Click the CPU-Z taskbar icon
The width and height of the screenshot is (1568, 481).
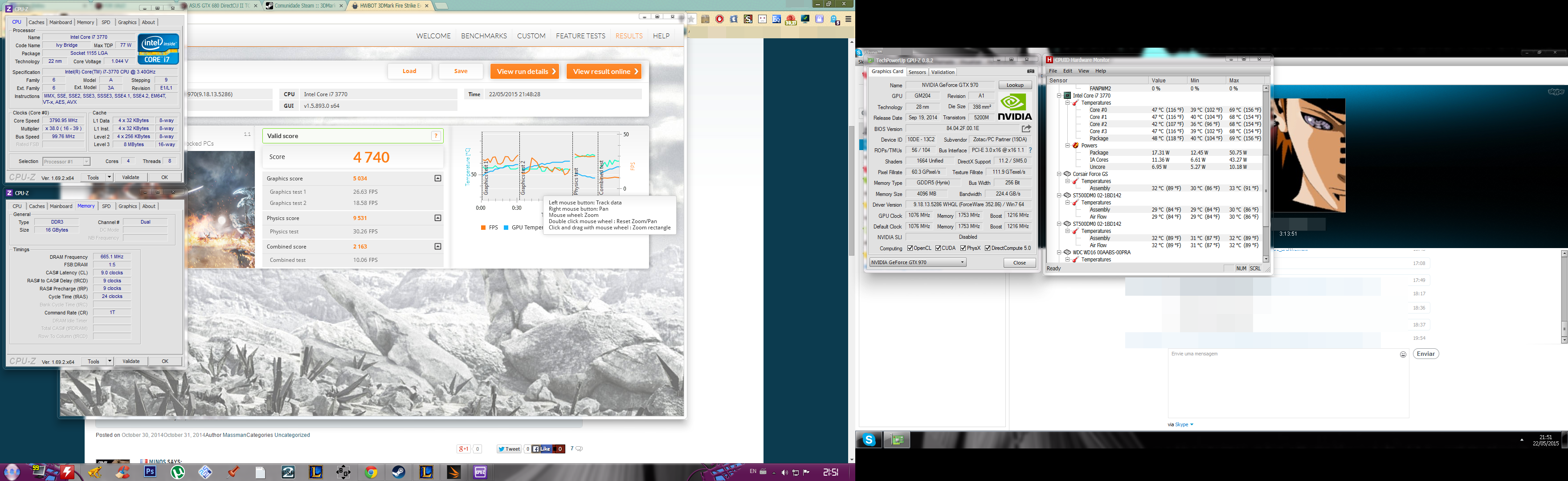click(x=480, y=472)
